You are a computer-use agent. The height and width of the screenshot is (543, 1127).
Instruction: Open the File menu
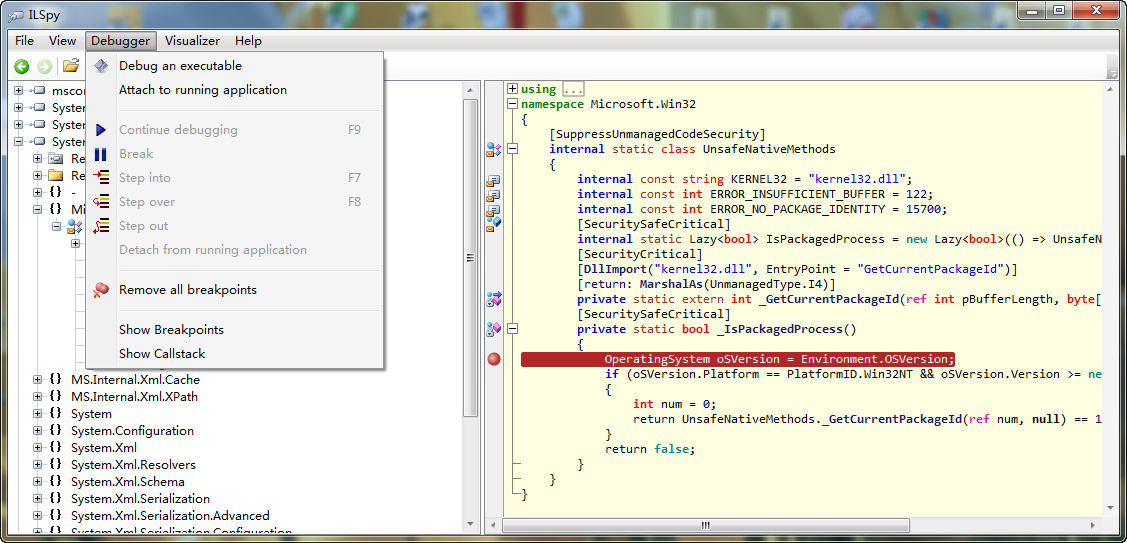click(24, 41)
